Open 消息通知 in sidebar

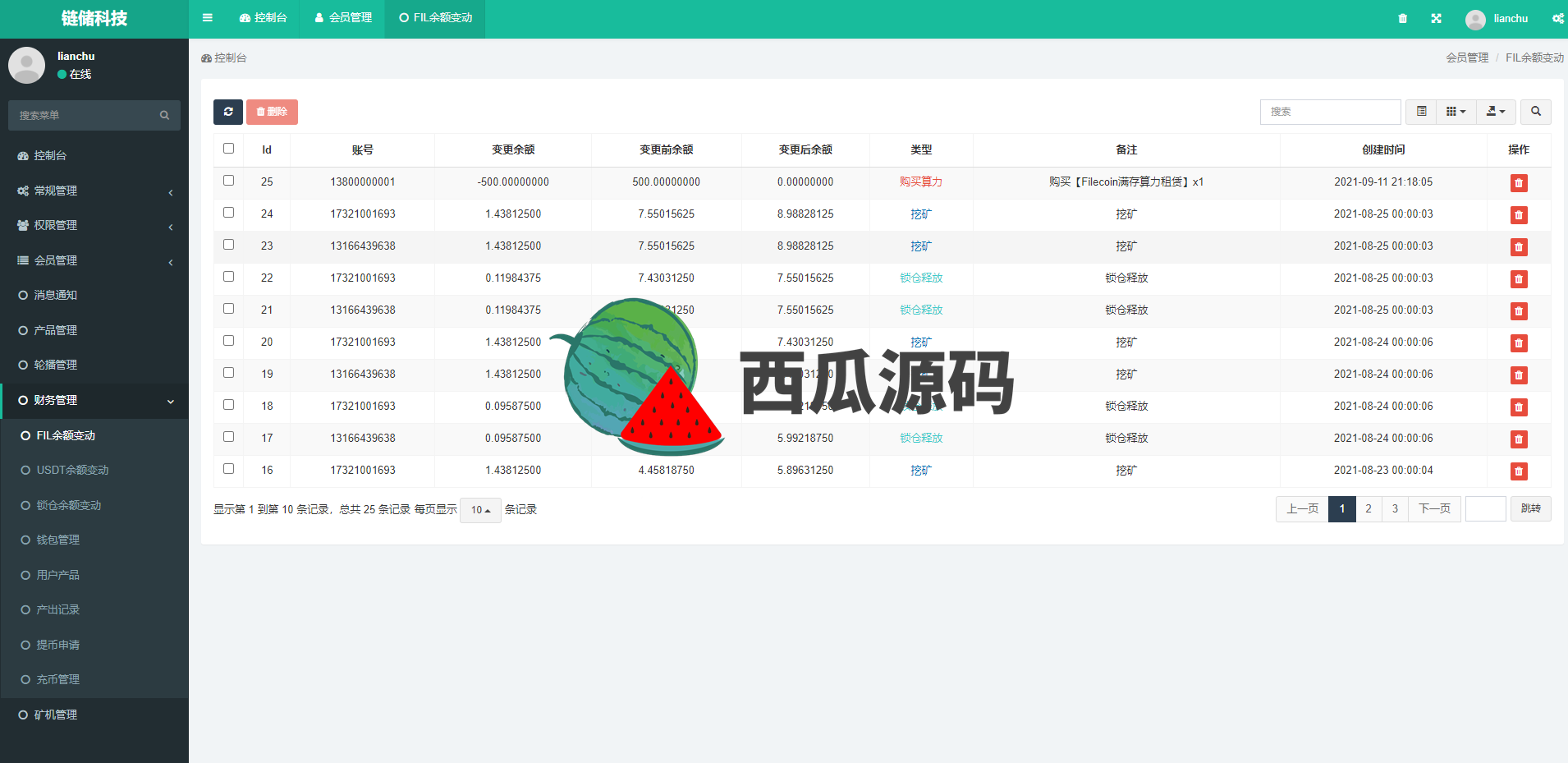pyautogui.click(x=94, y=295)
